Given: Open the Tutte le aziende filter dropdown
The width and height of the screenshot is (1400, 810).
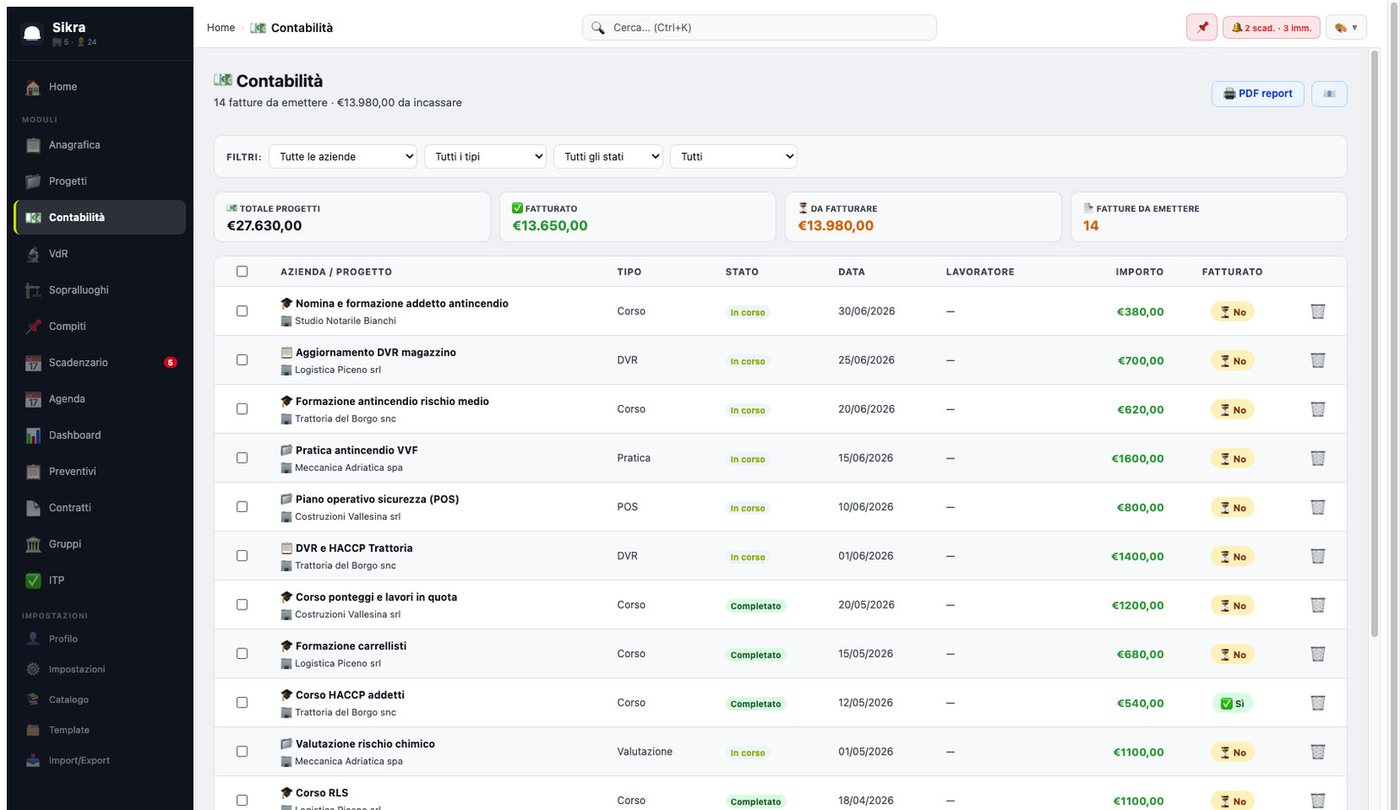Looking at the screenshot, I should 343,156.
